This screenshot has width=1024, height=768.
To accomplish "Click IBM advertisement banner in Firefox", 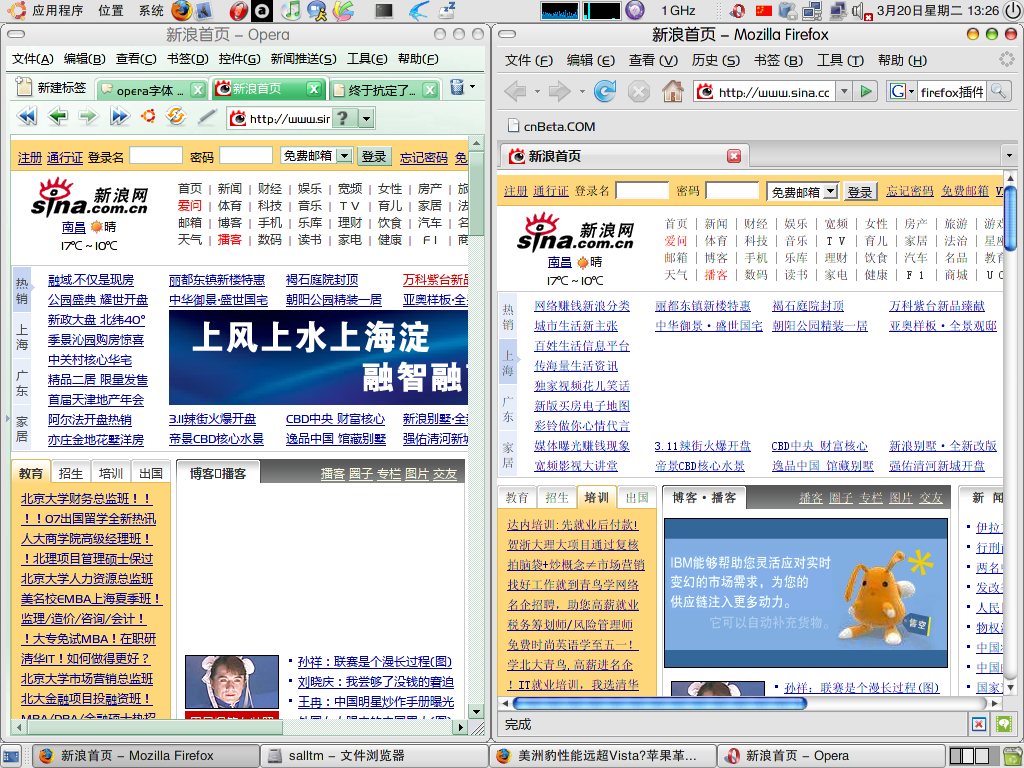I will [805, 593].
